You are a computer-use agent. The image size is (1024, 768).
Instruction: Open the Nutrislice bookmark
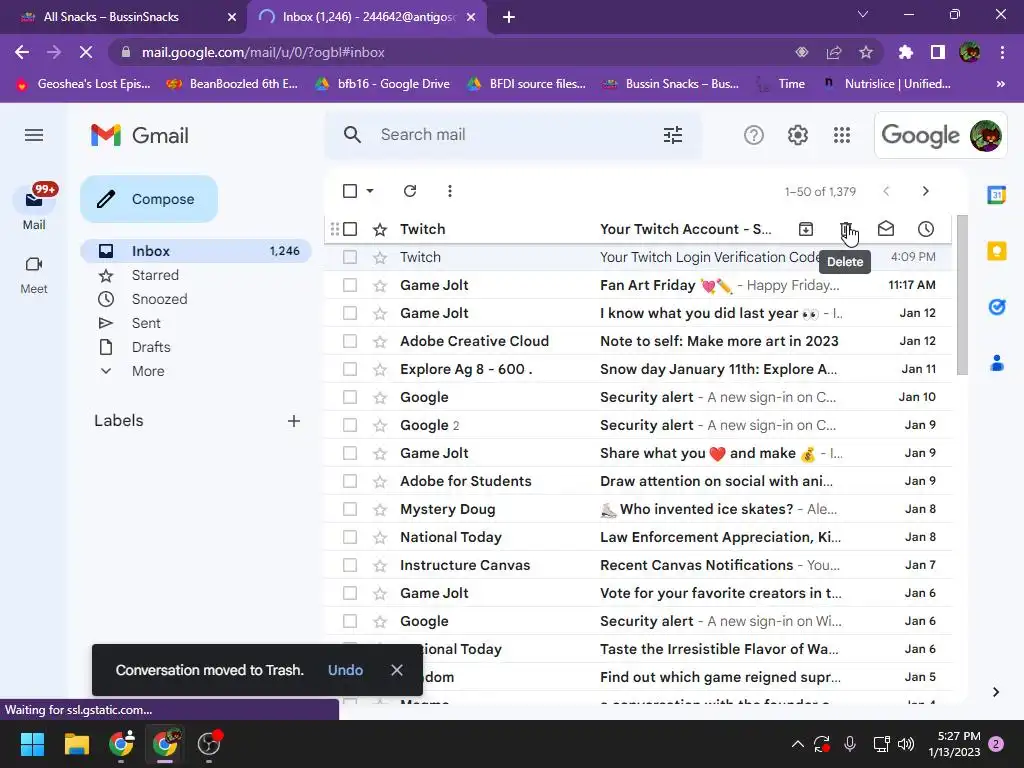[x=887, y=84]
